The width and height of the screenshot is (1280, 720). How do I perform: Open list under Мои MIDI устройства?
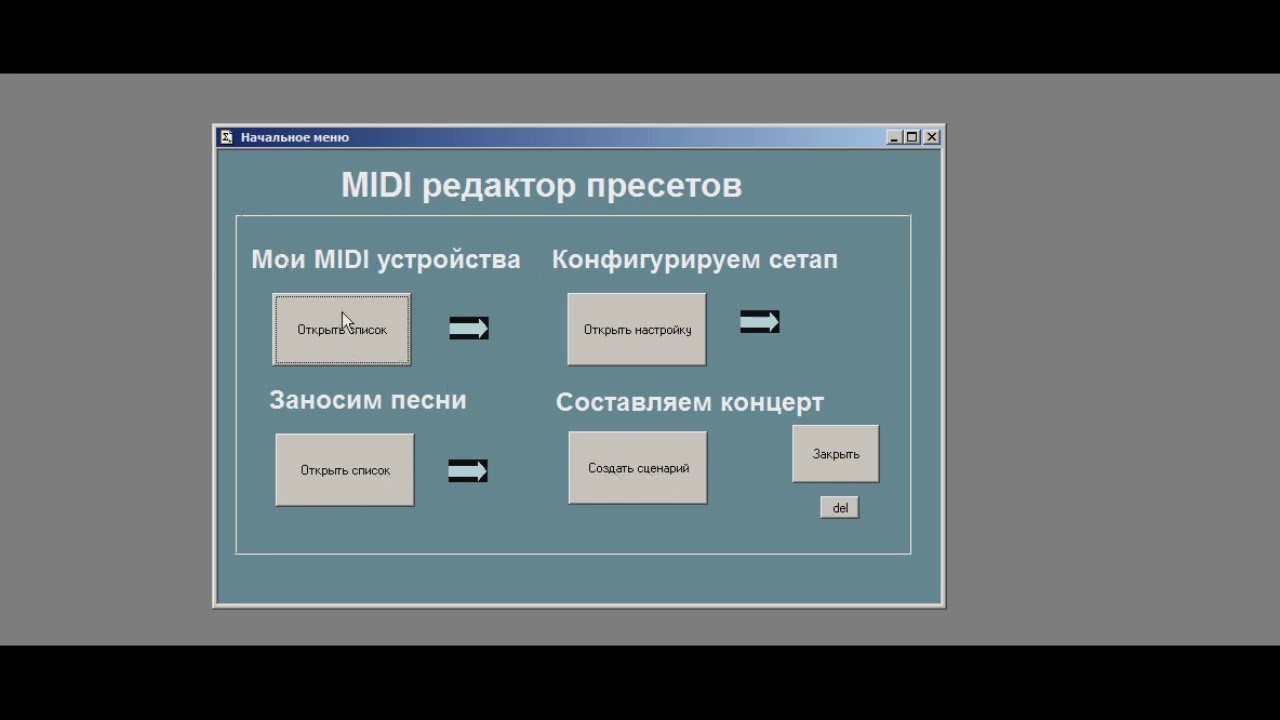tap(342, 329)
